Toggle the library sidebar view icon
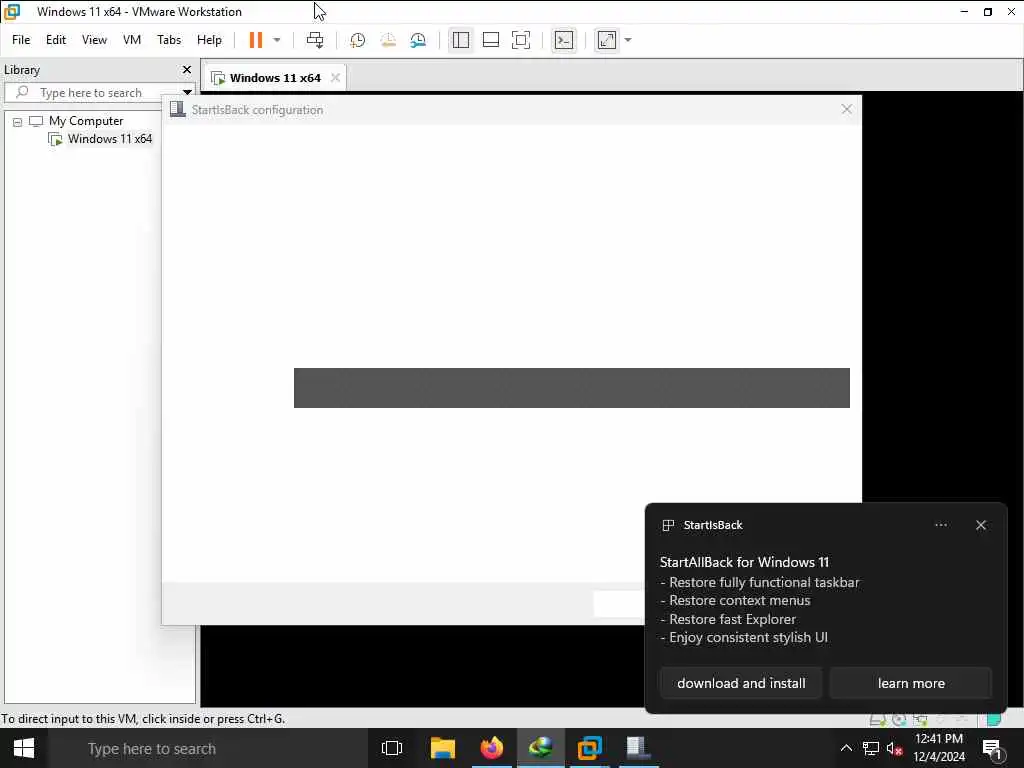 [x=460, y=40]
